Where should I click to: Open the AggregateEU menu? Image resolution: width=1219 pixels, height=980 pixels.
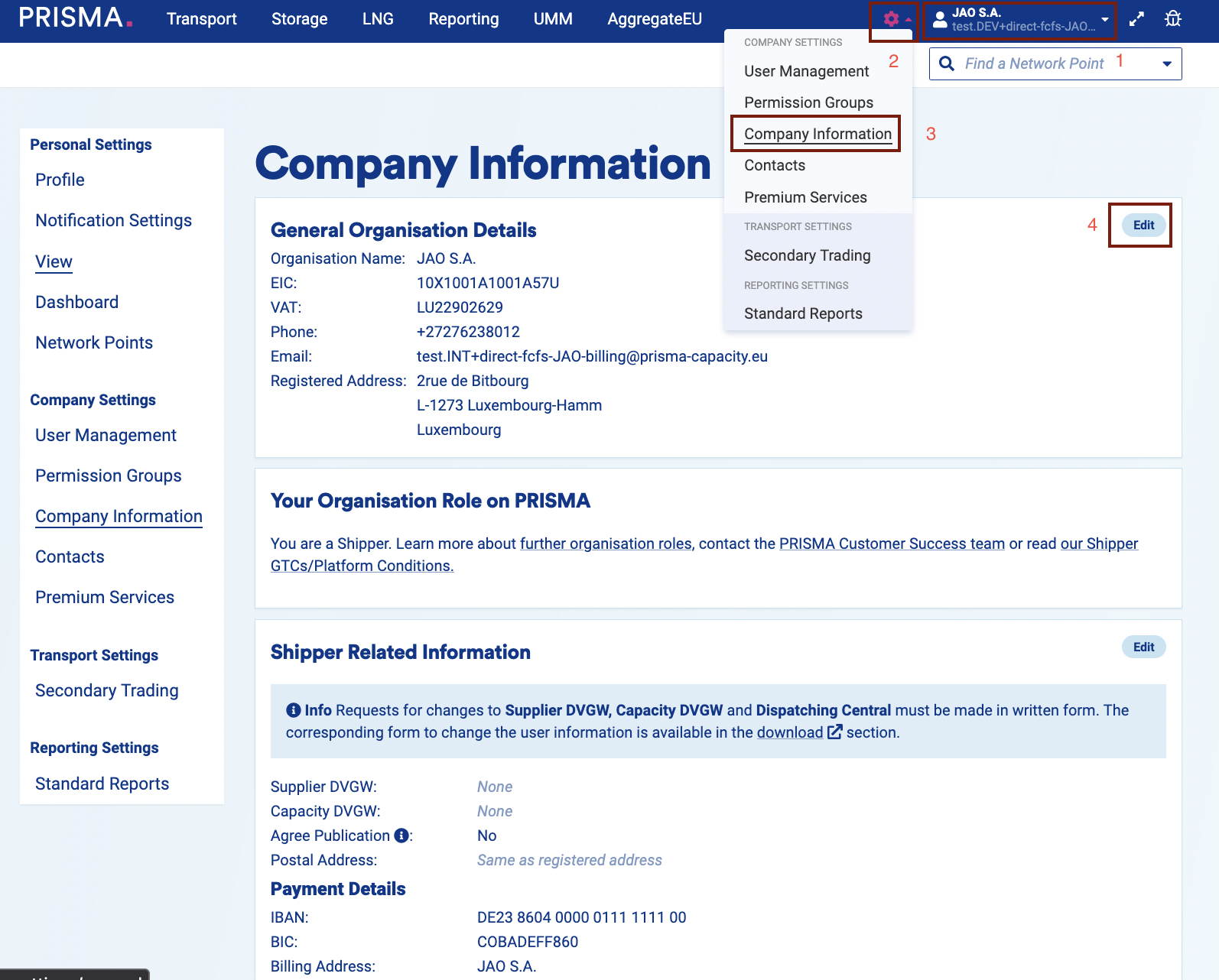tap(655, 19)
